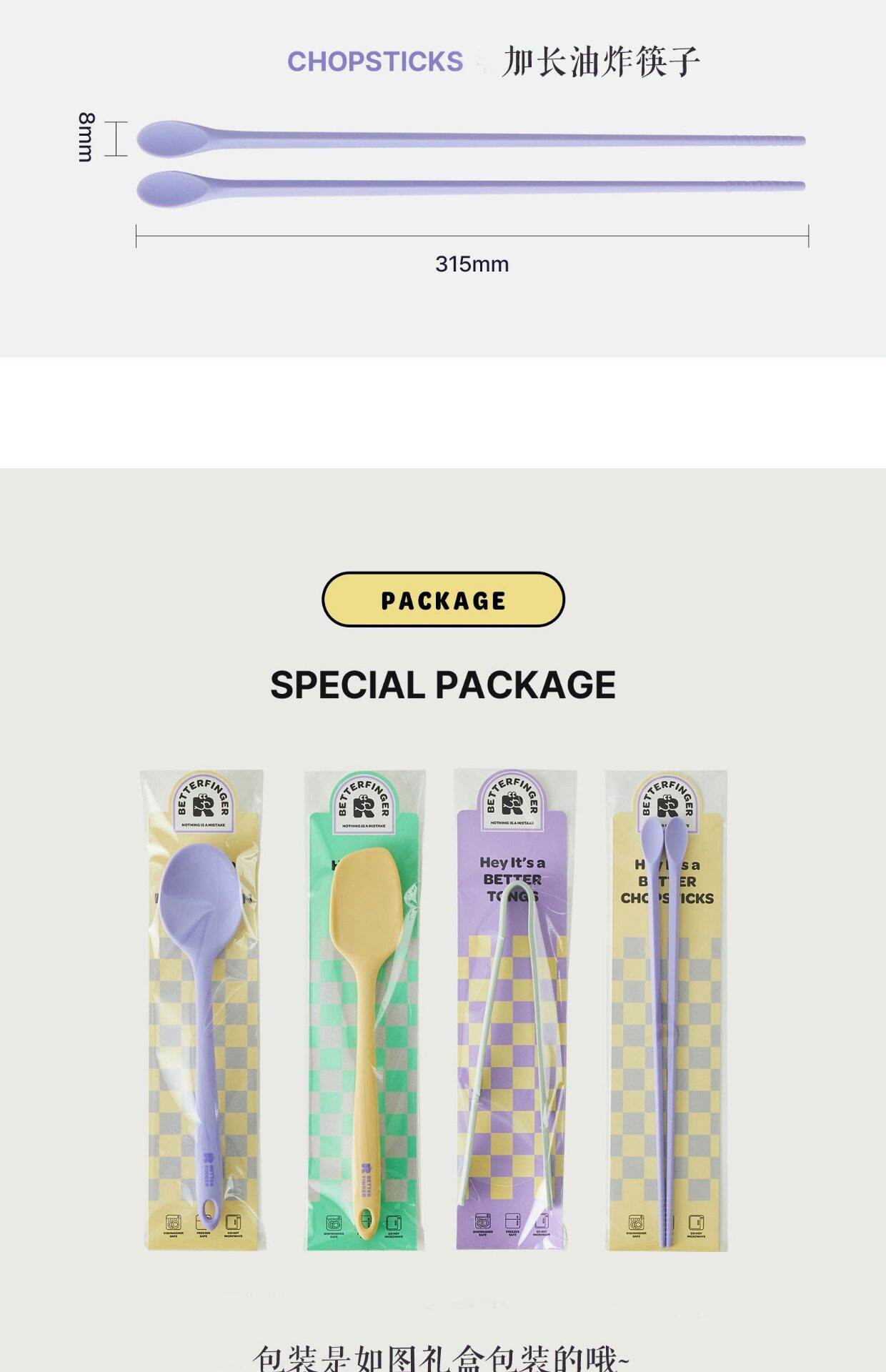Click dishwasher safe icon on spoon package

pos(174,1225)
